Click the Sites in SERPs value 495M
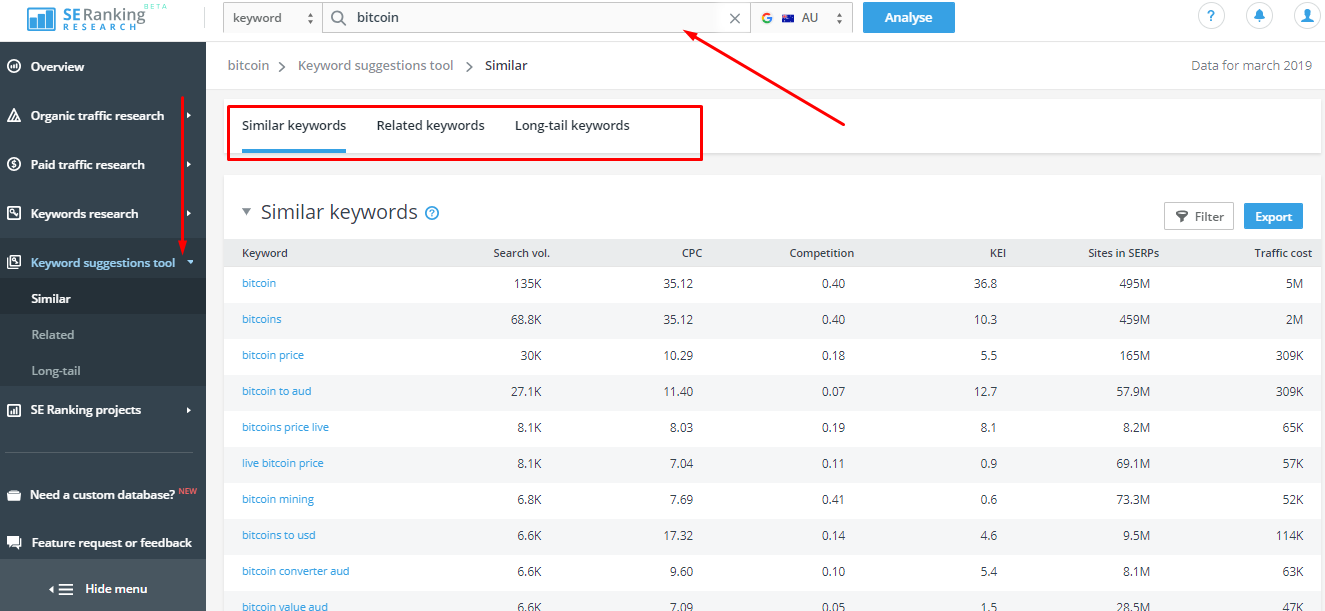This screenshot has width=1325, height=611. tap(1135, 284)
